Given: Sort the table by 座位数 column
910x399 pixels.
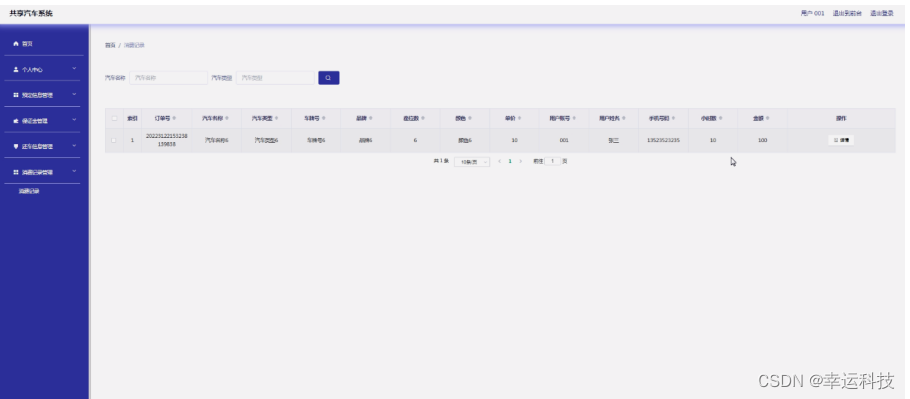Looking at the screenshot, I should click(423, 118).
